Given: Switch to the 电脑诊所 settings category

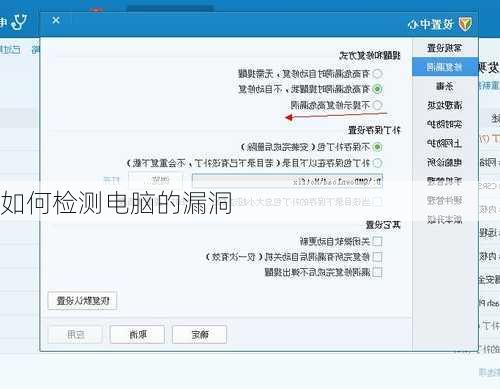Looking at the screenshot, I should coord(445,162).
